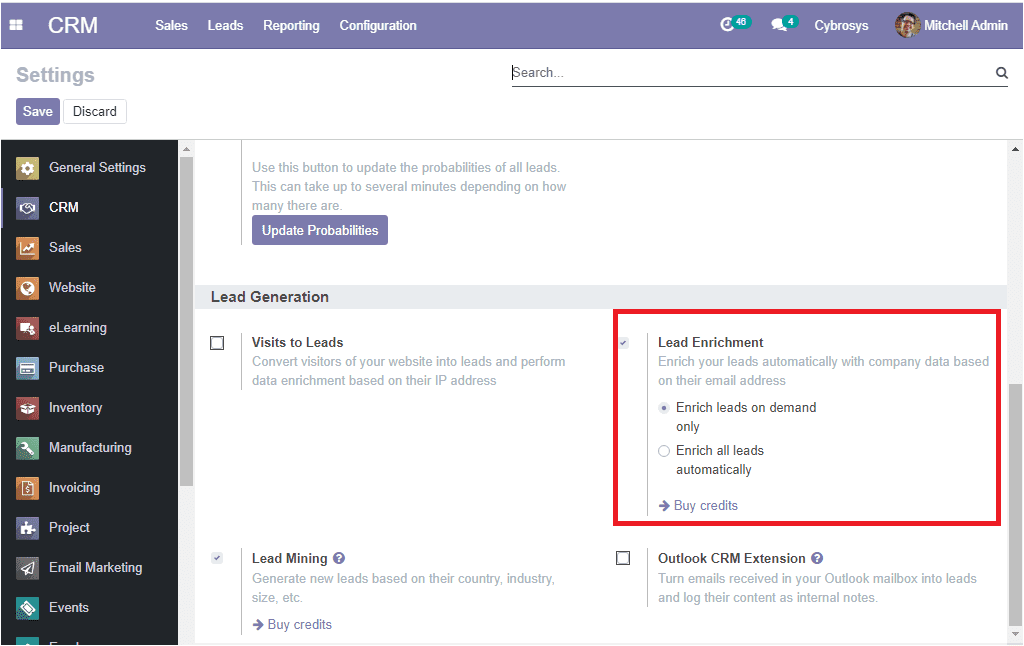Click the sidebar vertical scrollbar thumb
Image resolution: width=1024 pixels, height=646 pixels.
click(186, 321)
